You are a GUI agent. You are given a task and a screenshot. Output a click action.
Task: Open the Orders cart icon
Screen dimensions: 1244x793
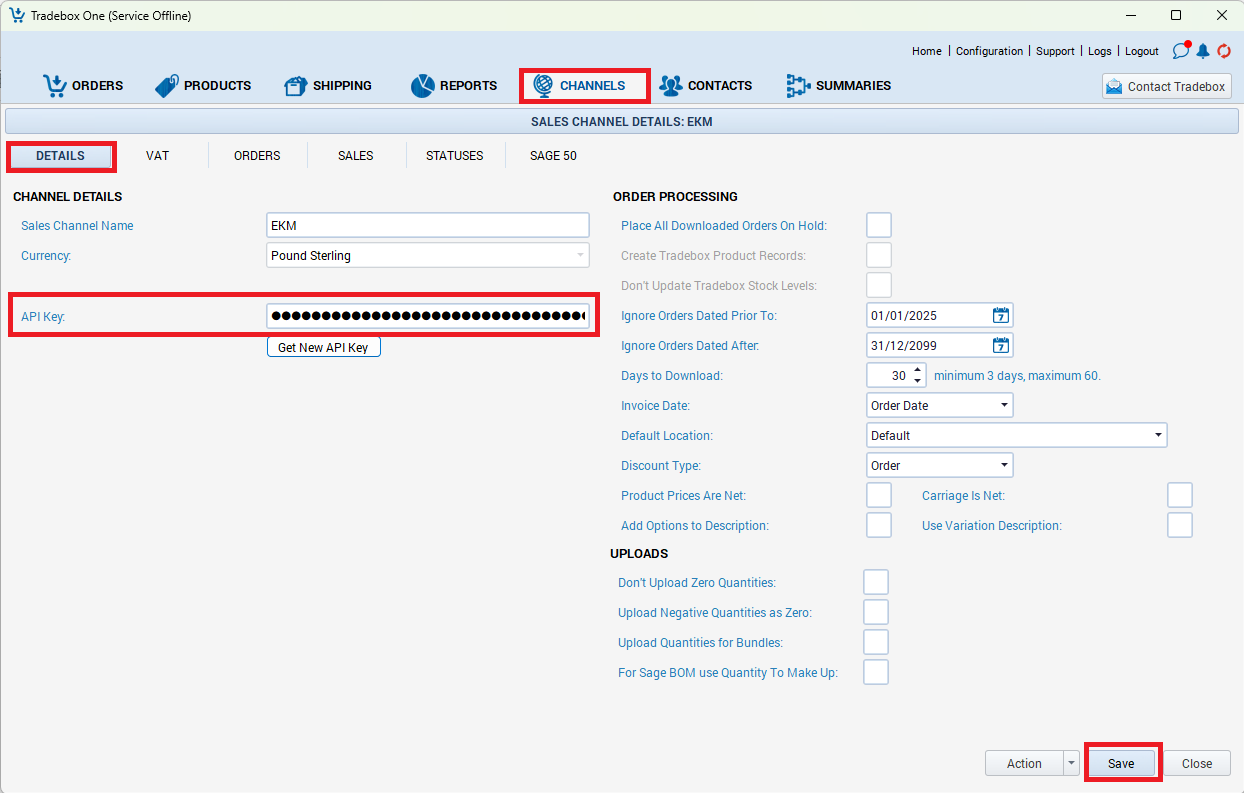(55, 86)
